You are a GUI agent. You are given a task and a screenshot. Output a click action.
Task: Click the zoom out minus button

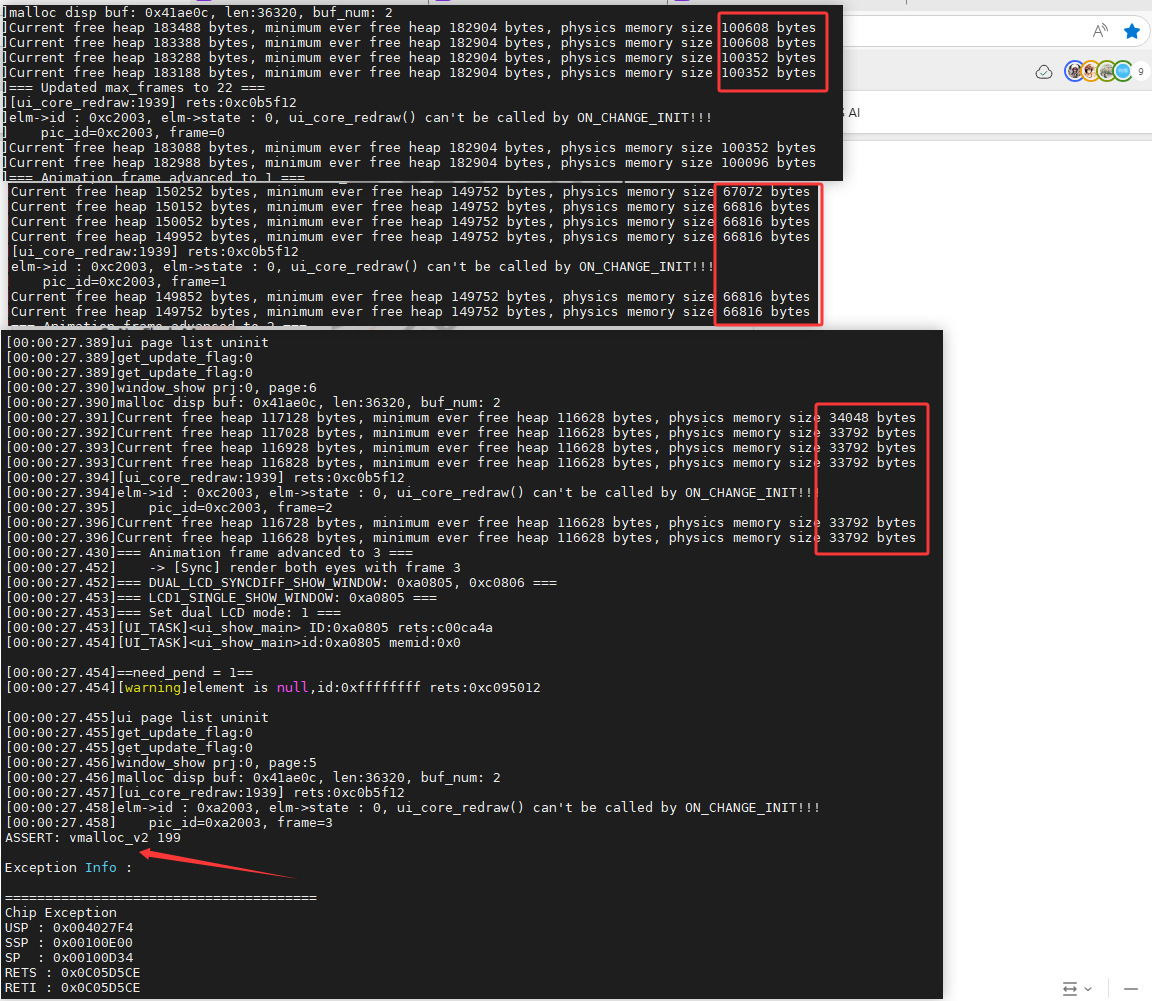click(1131, 989)
